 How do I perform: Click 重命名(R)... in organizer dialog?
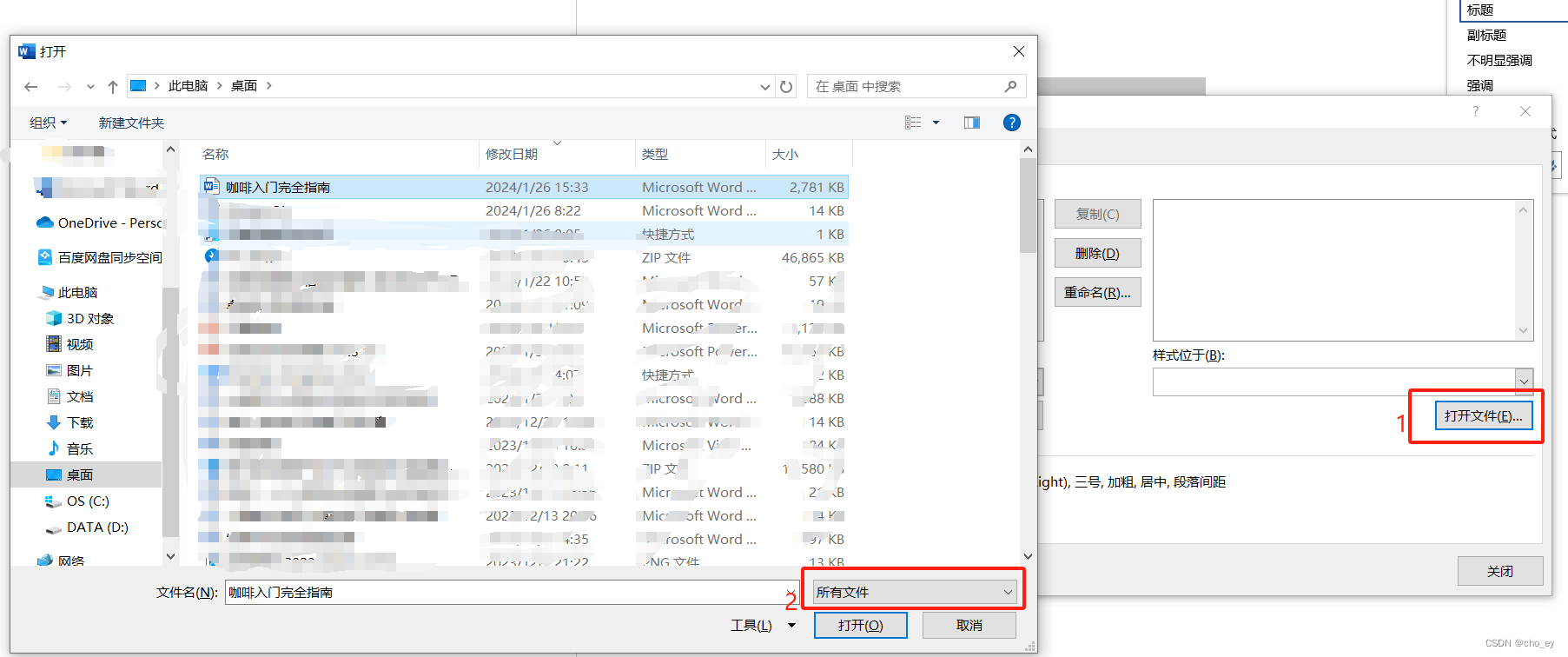(x=1098, y=292)
